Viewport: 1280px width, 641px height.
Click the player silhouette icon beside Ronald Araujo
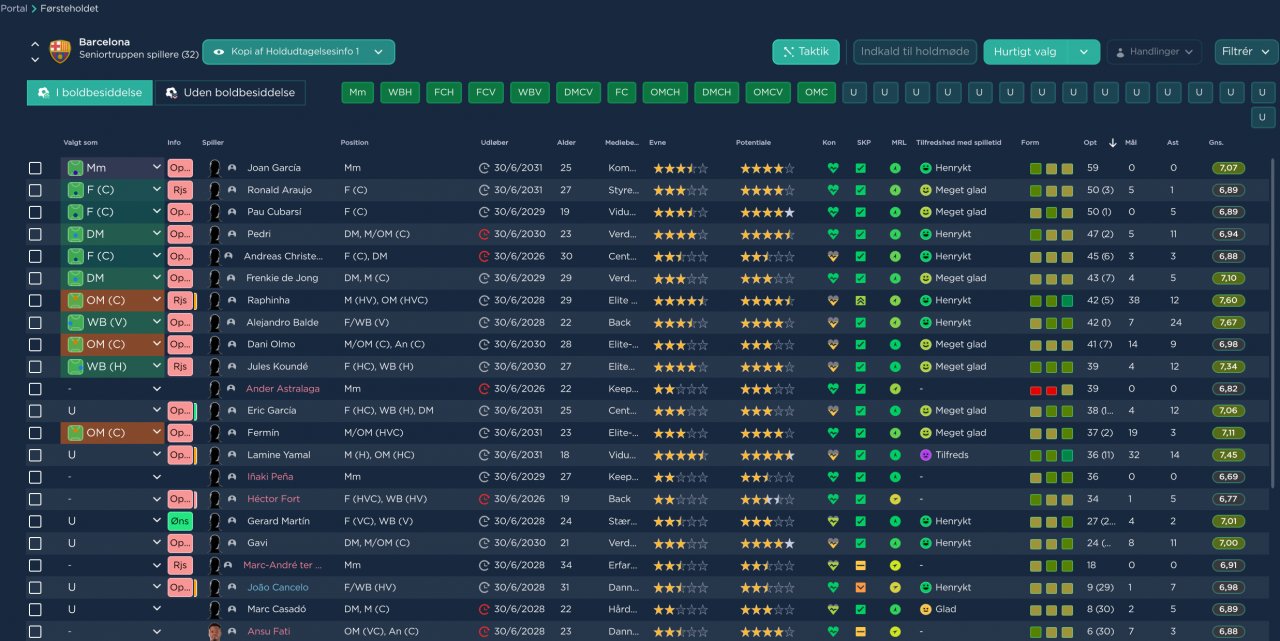(x=214, y=190)
